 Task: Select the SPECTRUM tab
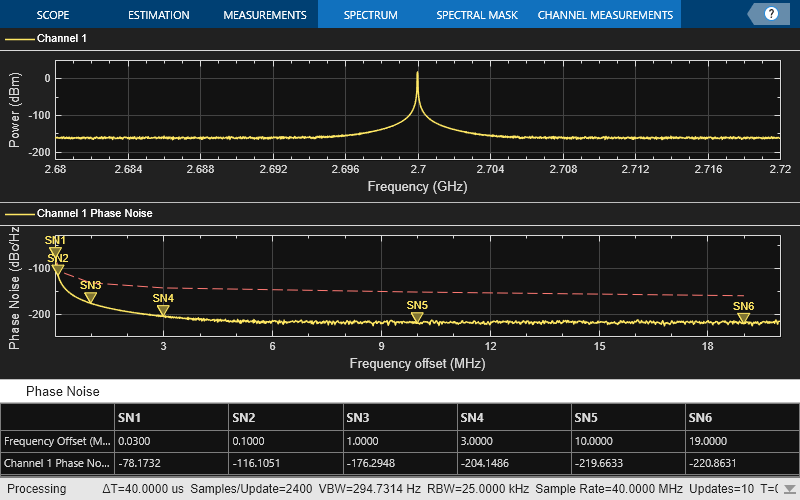(x=370, y=15)
